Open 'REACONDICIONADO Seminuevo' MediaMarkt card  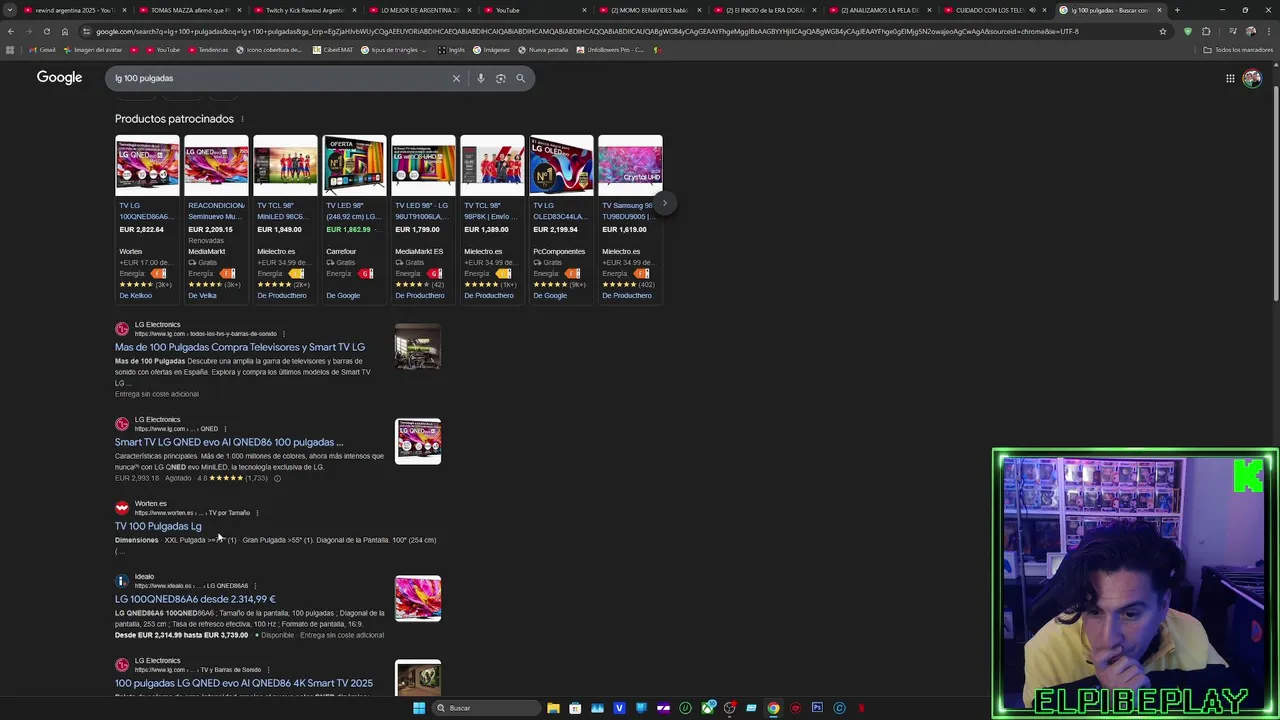[216, 218]
